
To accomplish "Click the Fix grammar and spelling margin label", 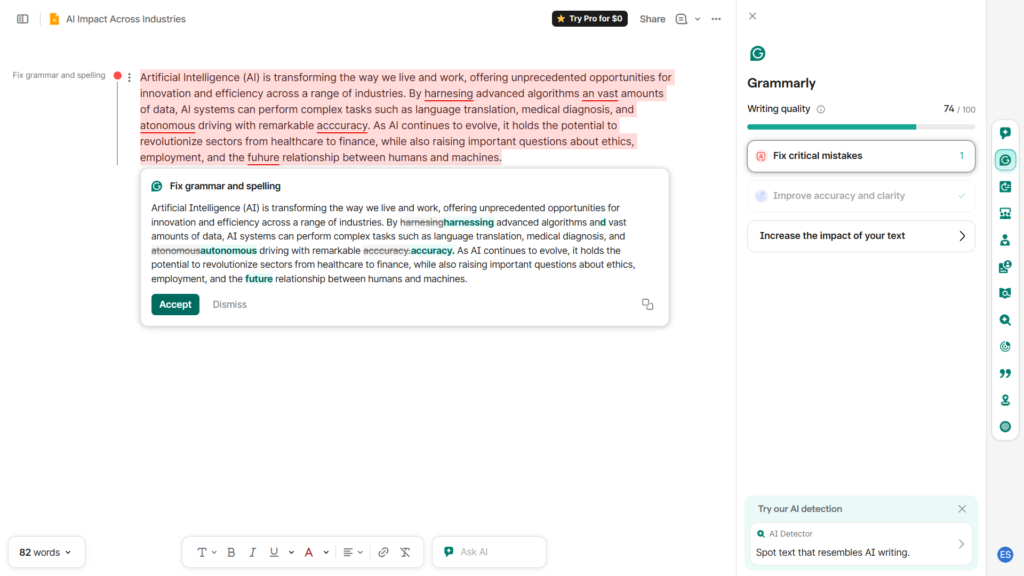I will 59,75.
